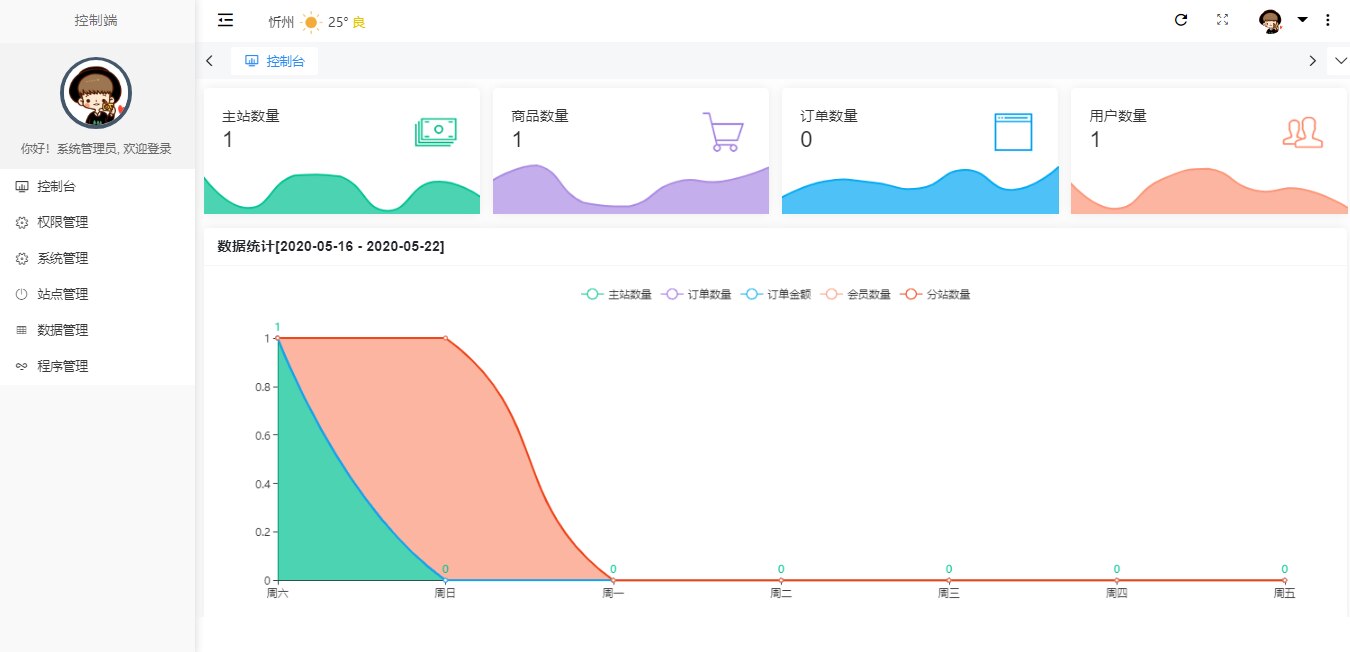Open 数据管理 via its grid icon
The height and width of the screenshot is (652, 1350).
[22, 329]
